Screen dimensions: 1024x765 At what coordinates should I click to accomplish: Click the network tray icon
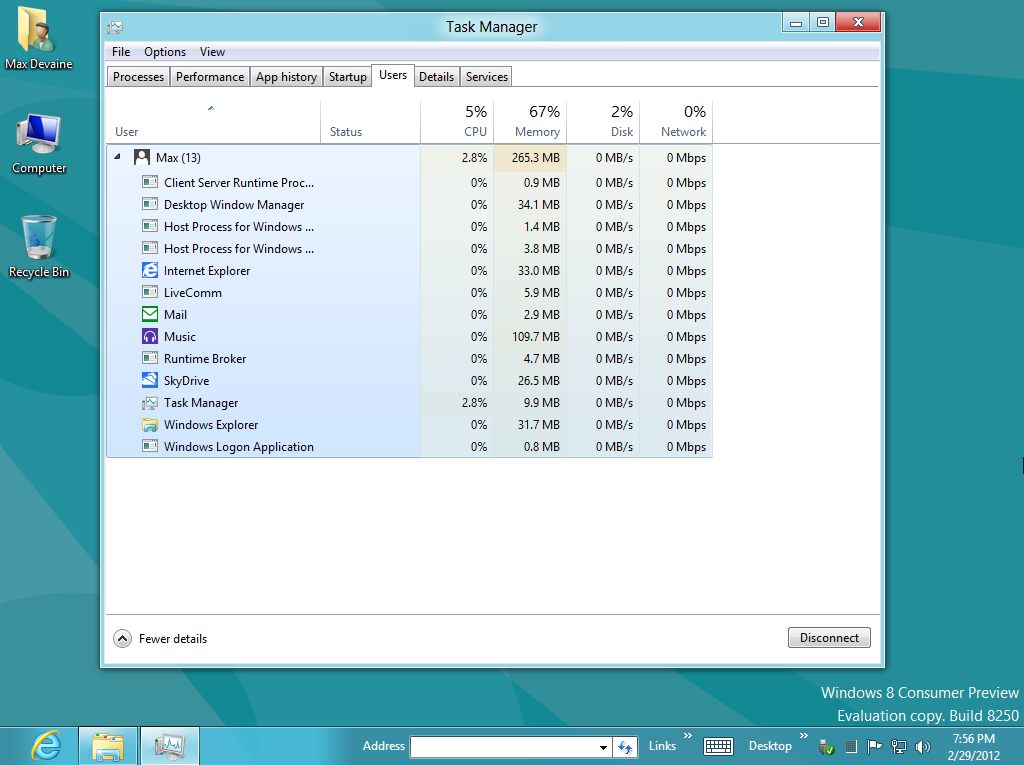click(899, 746)
